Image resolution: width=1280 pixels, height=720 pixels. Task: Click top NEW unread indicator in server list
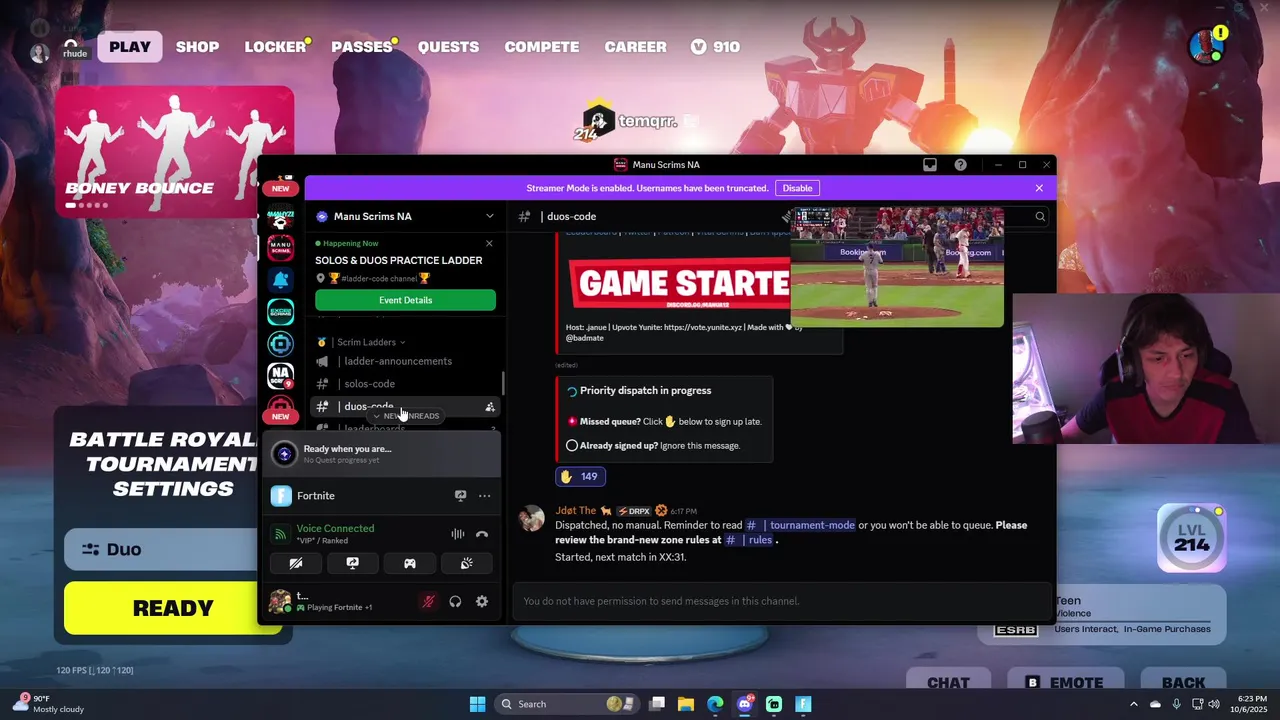(280, 188)
